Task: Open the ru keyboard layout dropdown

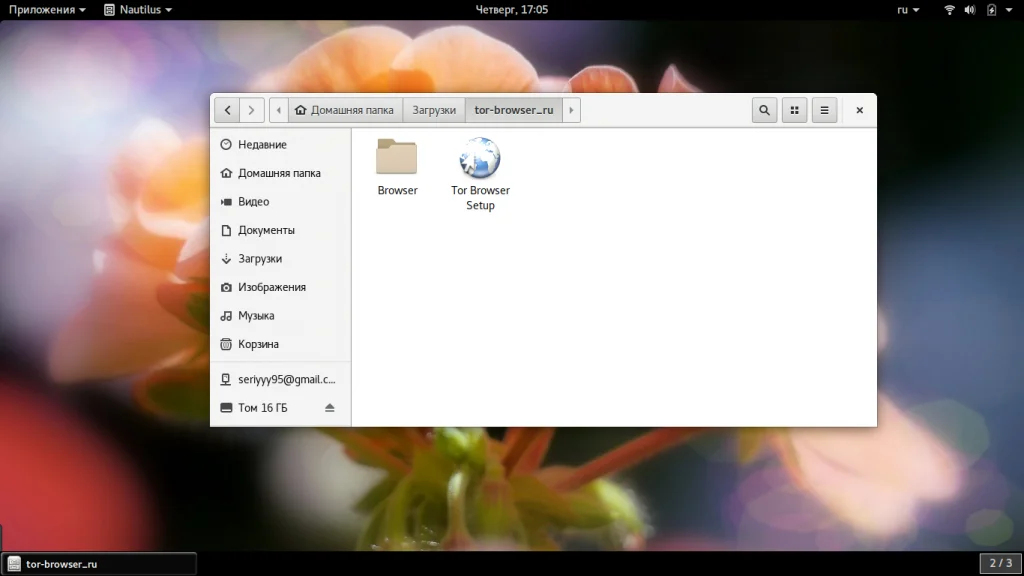Action: tap(908, 9)
